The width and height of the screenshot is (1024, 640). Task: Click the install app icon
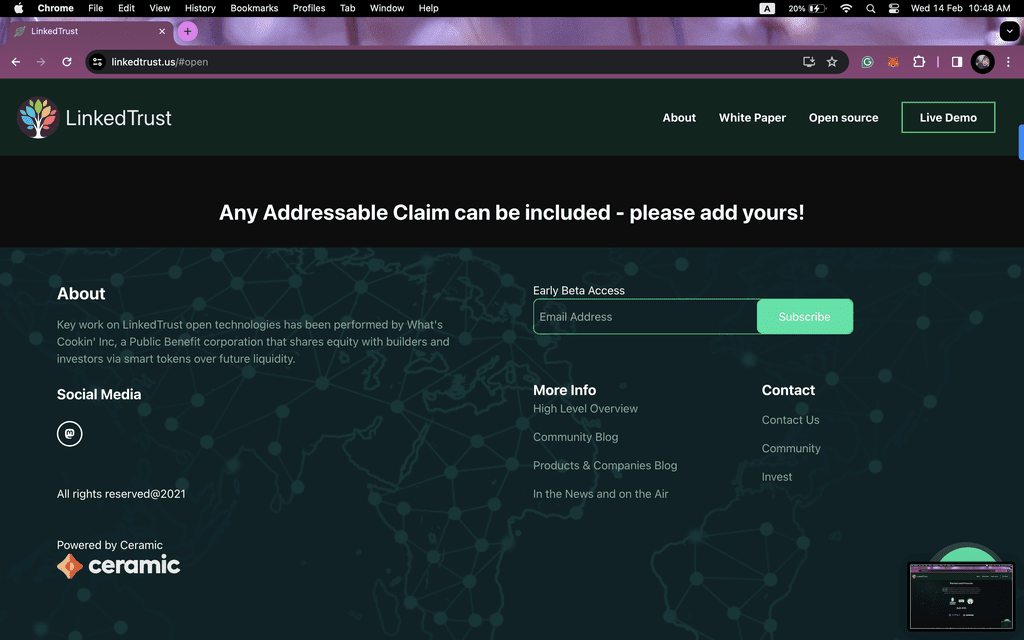[x=808, y=62]
